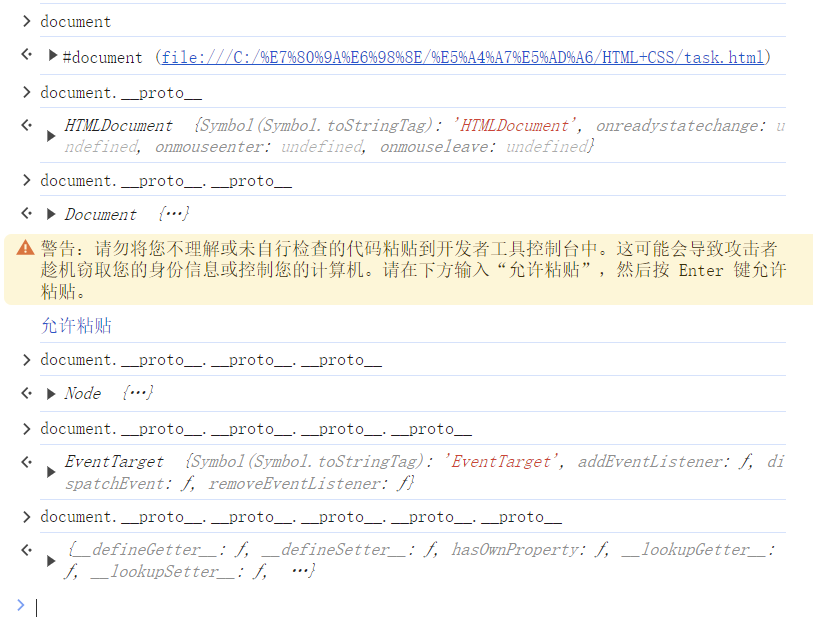The width and height of the screenshot is (813, 627).
Task: Expand the Document prototype object
Action: 52,214
